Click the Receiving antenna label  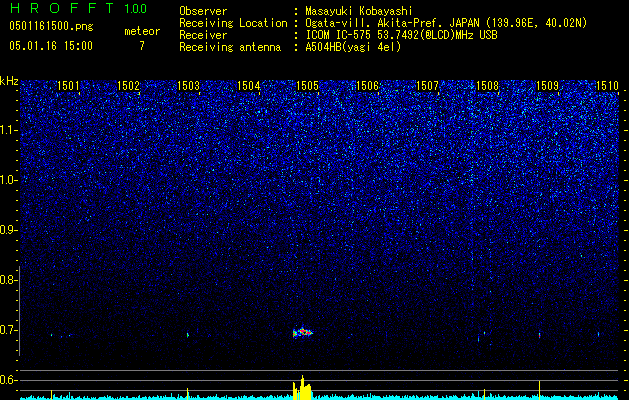tap(230, 47)
